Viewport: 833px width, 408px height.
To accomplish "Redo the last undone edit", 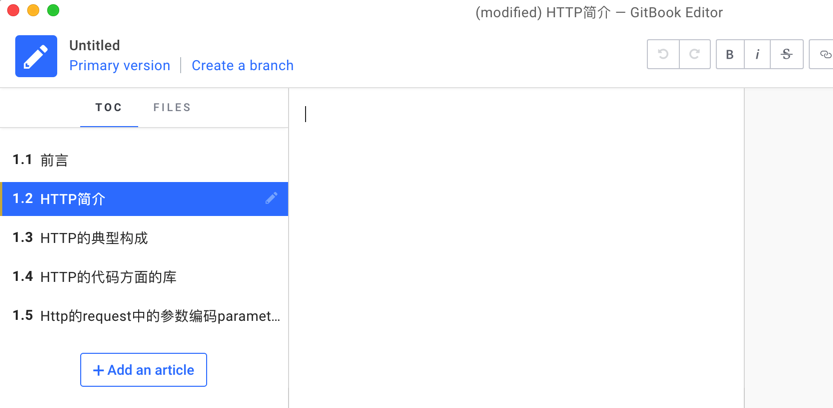I will click(694, 54).
